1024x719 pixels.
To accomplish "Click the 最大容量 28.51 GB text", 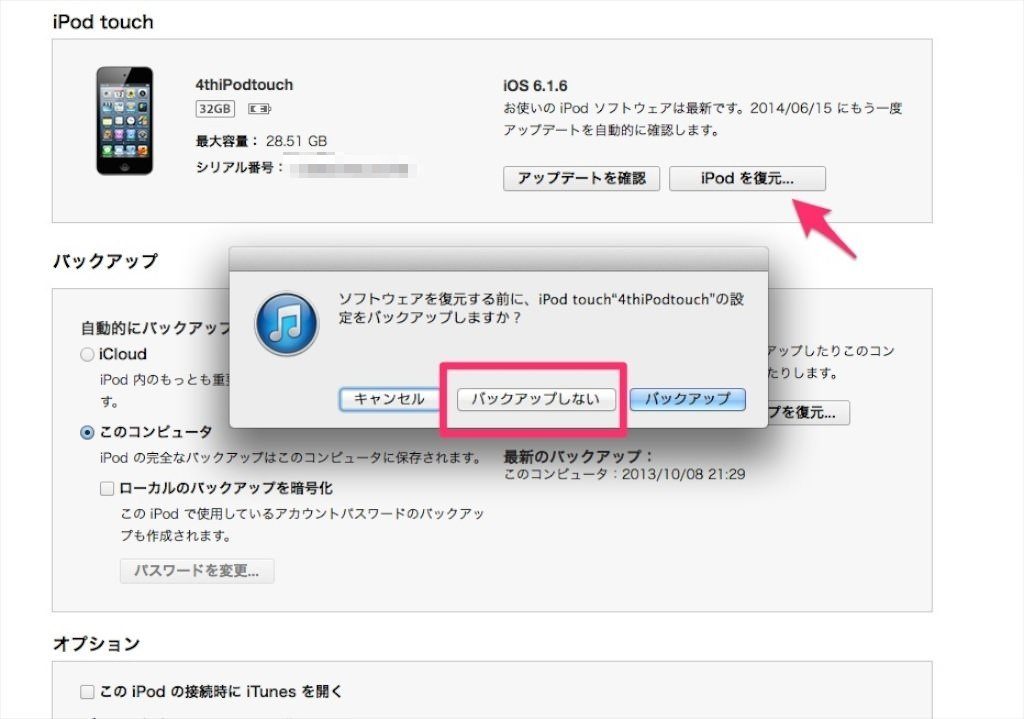I will tap(261, 141).
